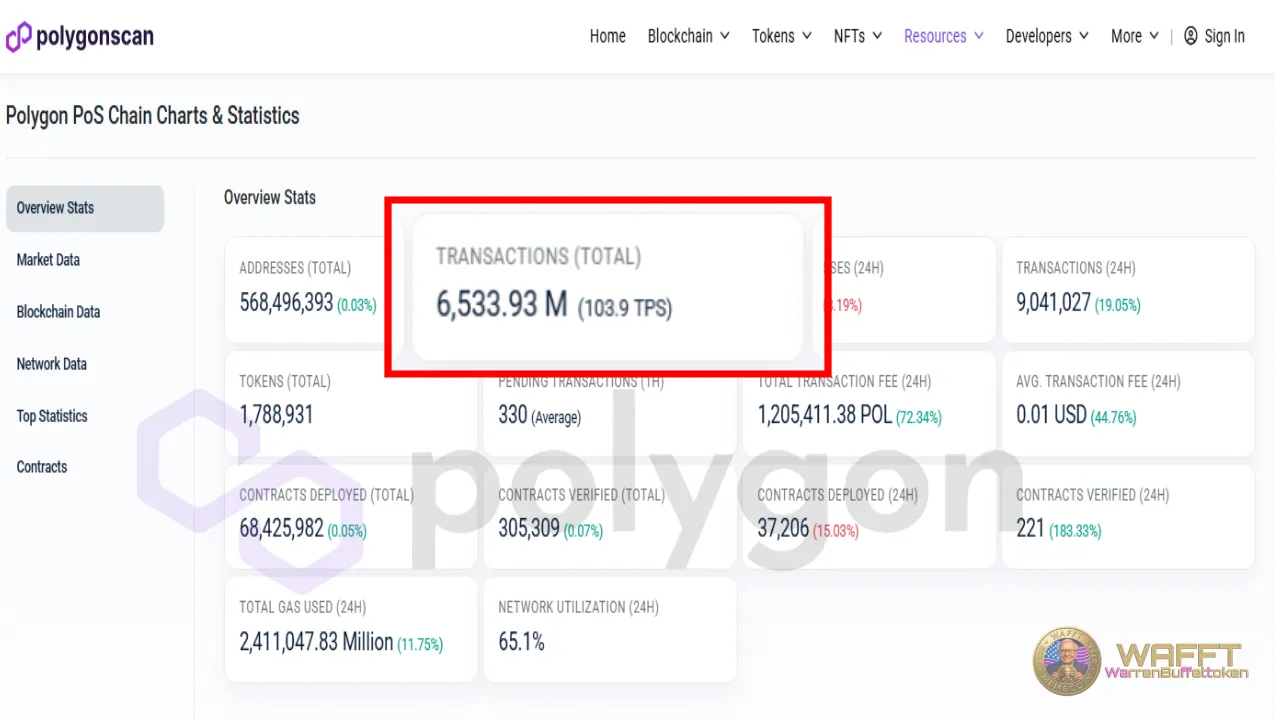The width and height of the screenshot is (1280, 720).
Task: Open the More dropdown menu
Action: (1134, 36)
